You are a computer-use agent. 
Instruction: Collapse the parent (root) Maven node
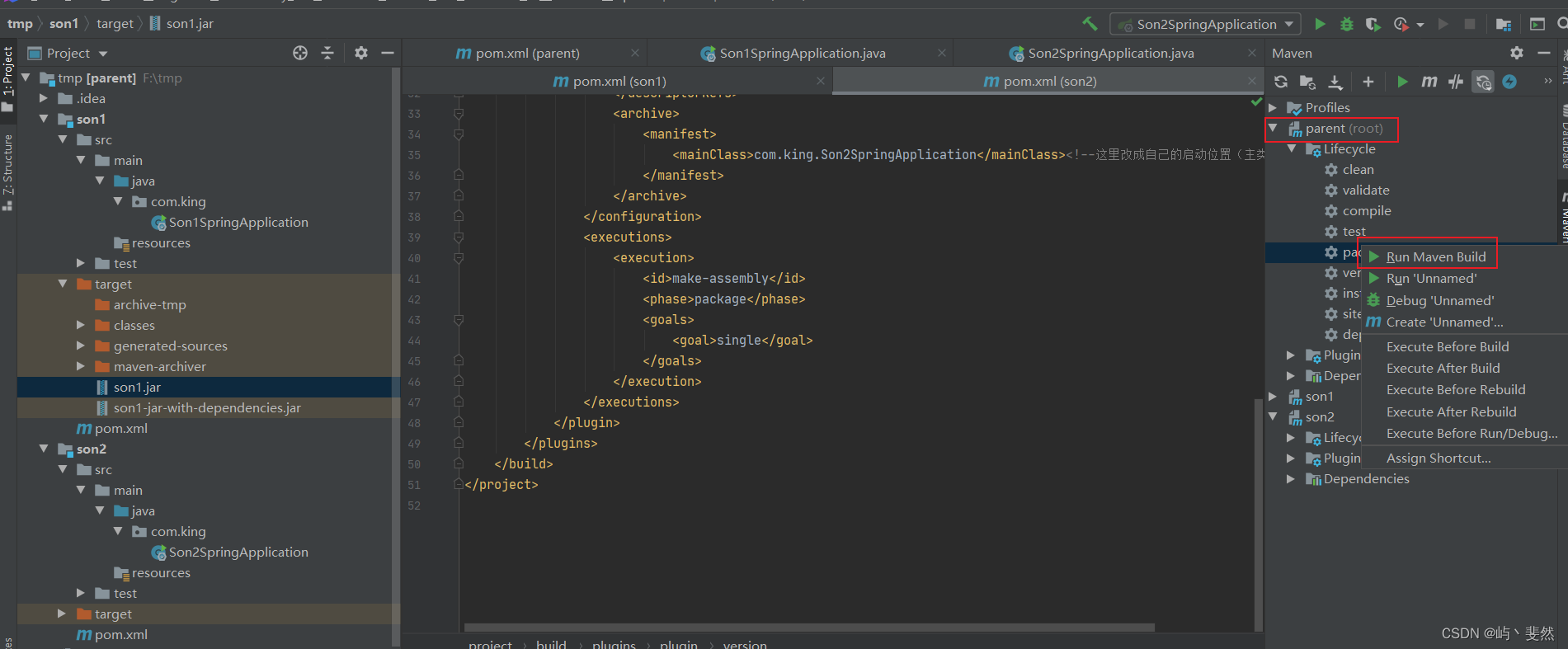pyautogui.click(x=1273, y=129)
